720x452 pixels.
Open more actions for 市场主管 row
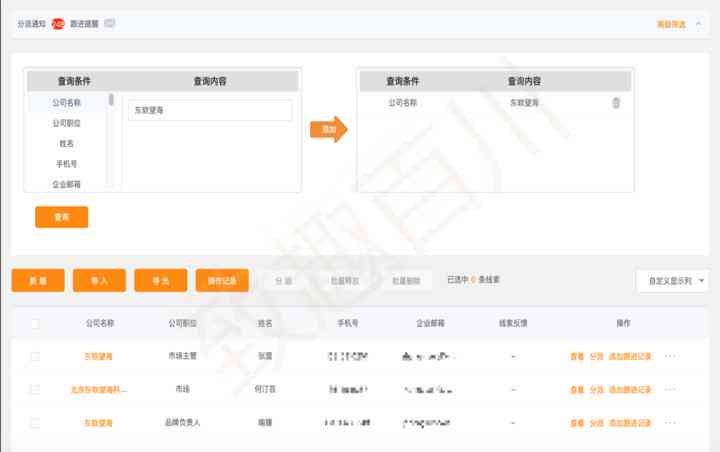tap(670, 356)
